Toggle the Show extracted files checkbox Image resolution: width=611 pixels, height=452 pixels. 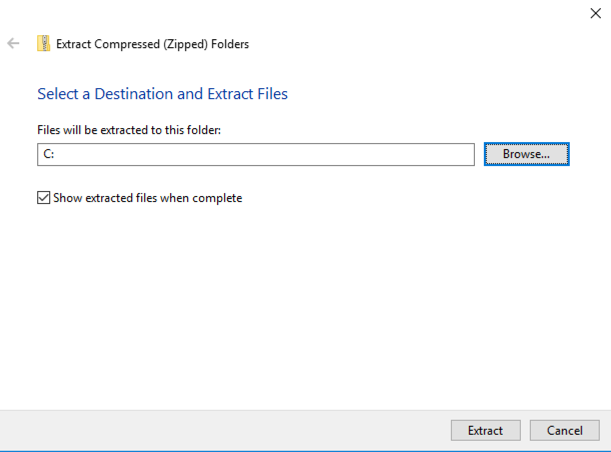point(43,198)
